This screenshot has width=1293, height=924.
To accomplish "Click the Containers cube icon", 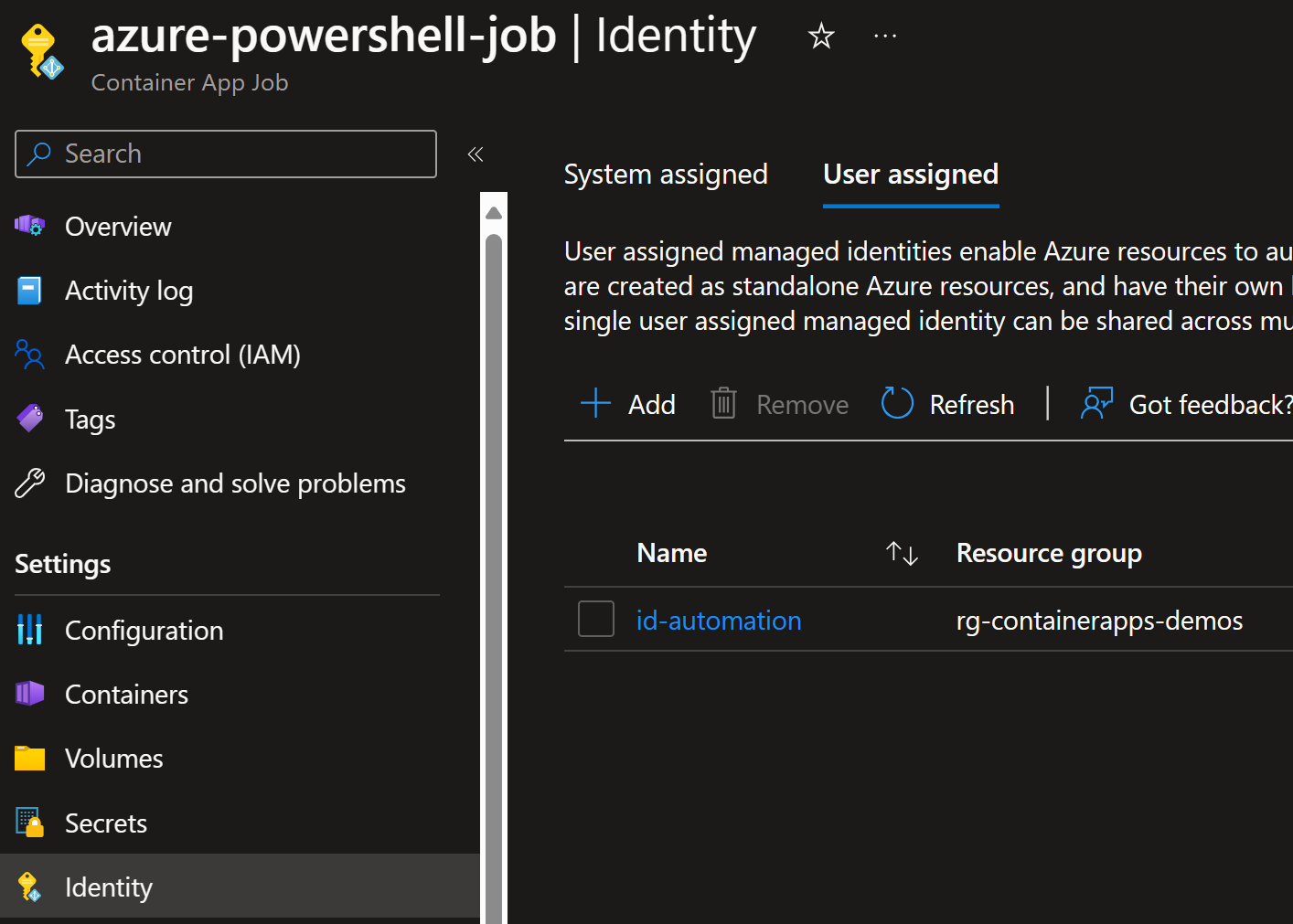I will [x=30, y=694].
